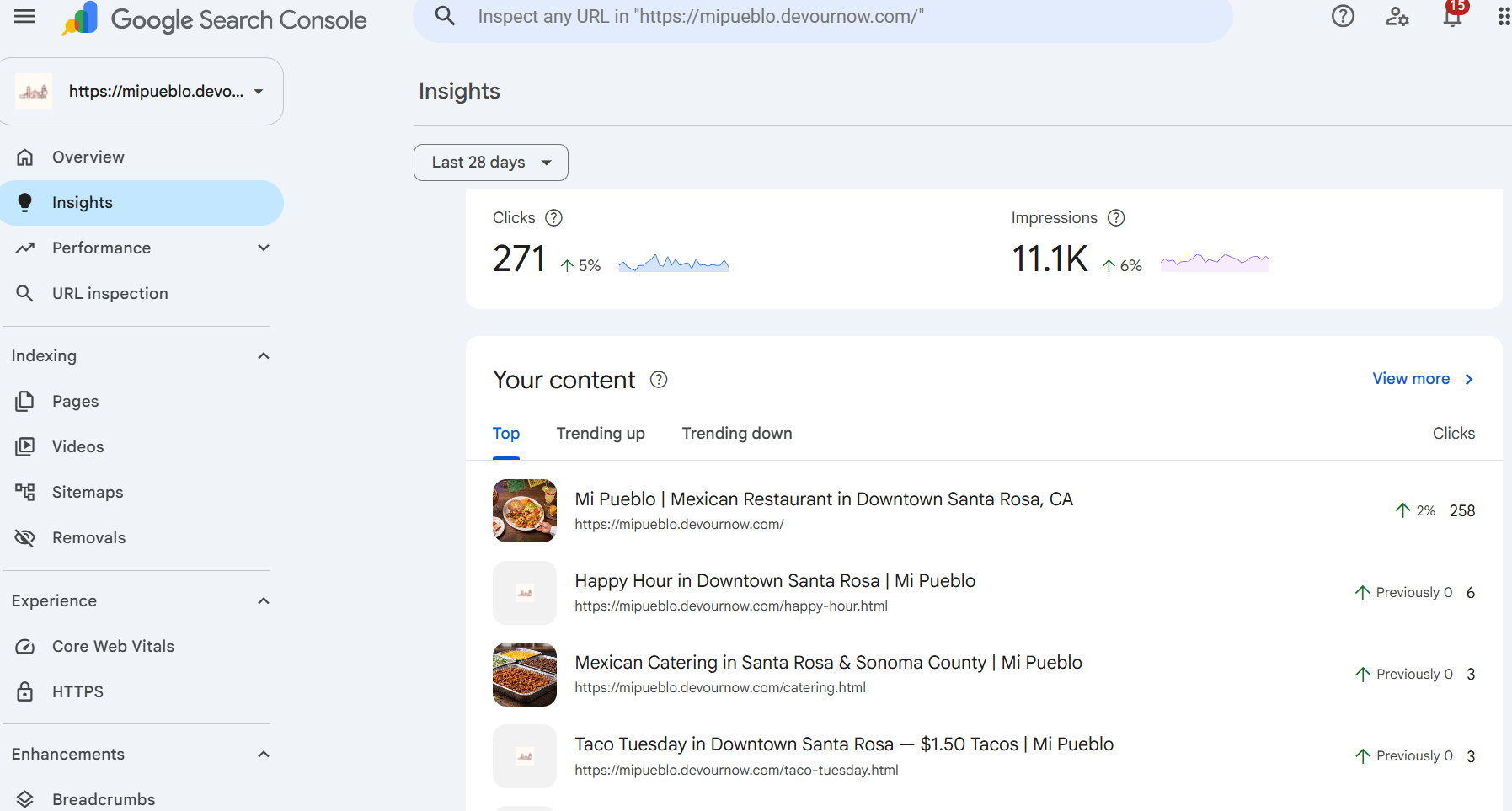Viewport: 1512px width, 811px height.
Task: Click the search magnifier icon
Action: click(x=445, y=16)
